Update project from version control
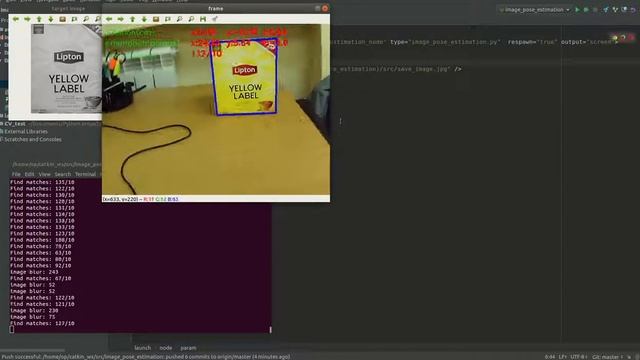The height and width of the screenshot is (360, 640). (606, 9)
